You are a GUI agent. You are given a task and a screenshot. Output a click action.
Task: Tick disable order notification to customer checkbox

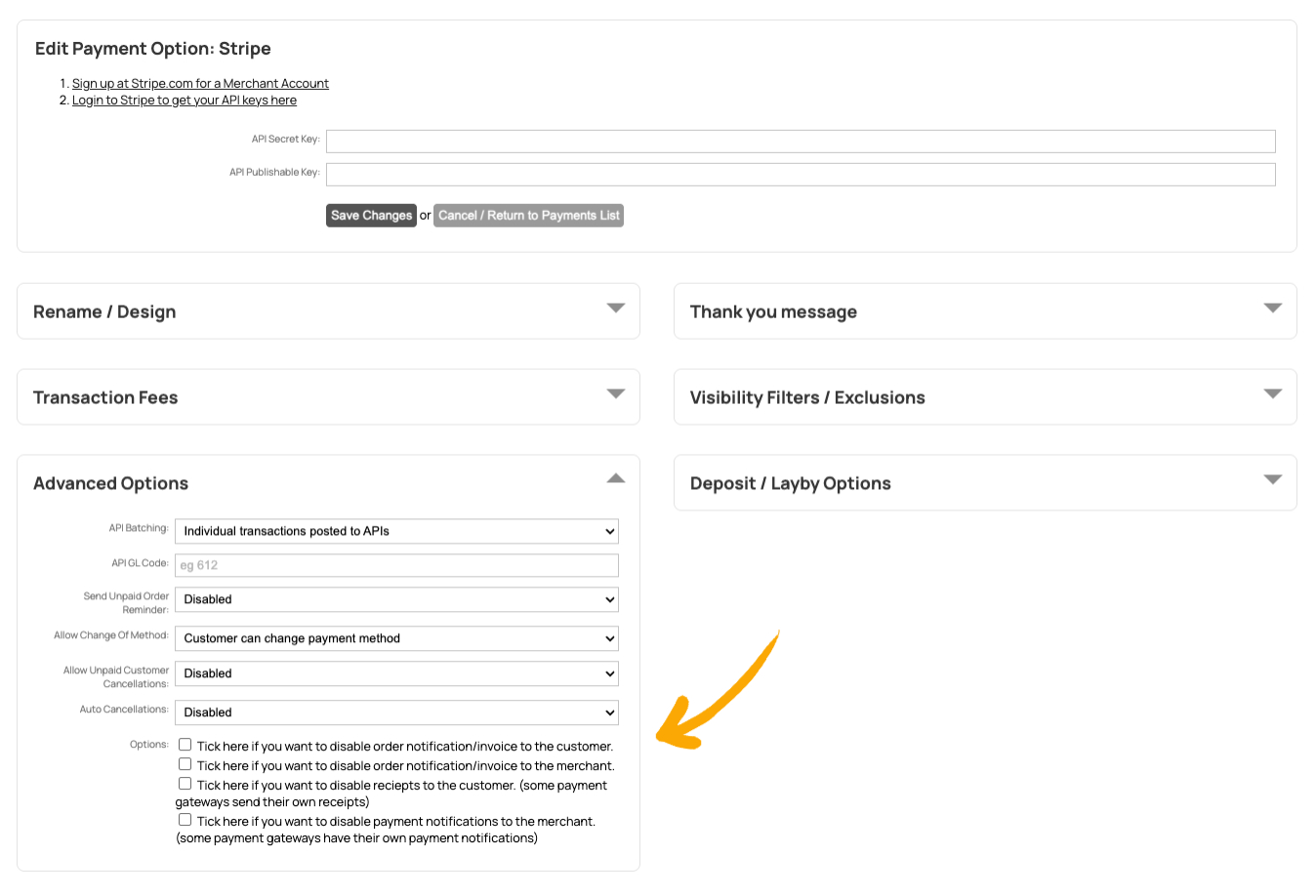tap(185, 745)
